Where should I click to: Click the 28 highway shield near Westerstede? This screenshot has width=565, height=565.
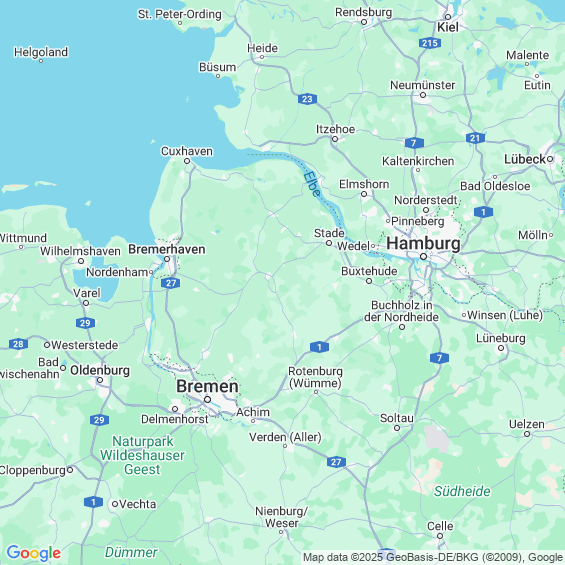[x=18, y=344]
